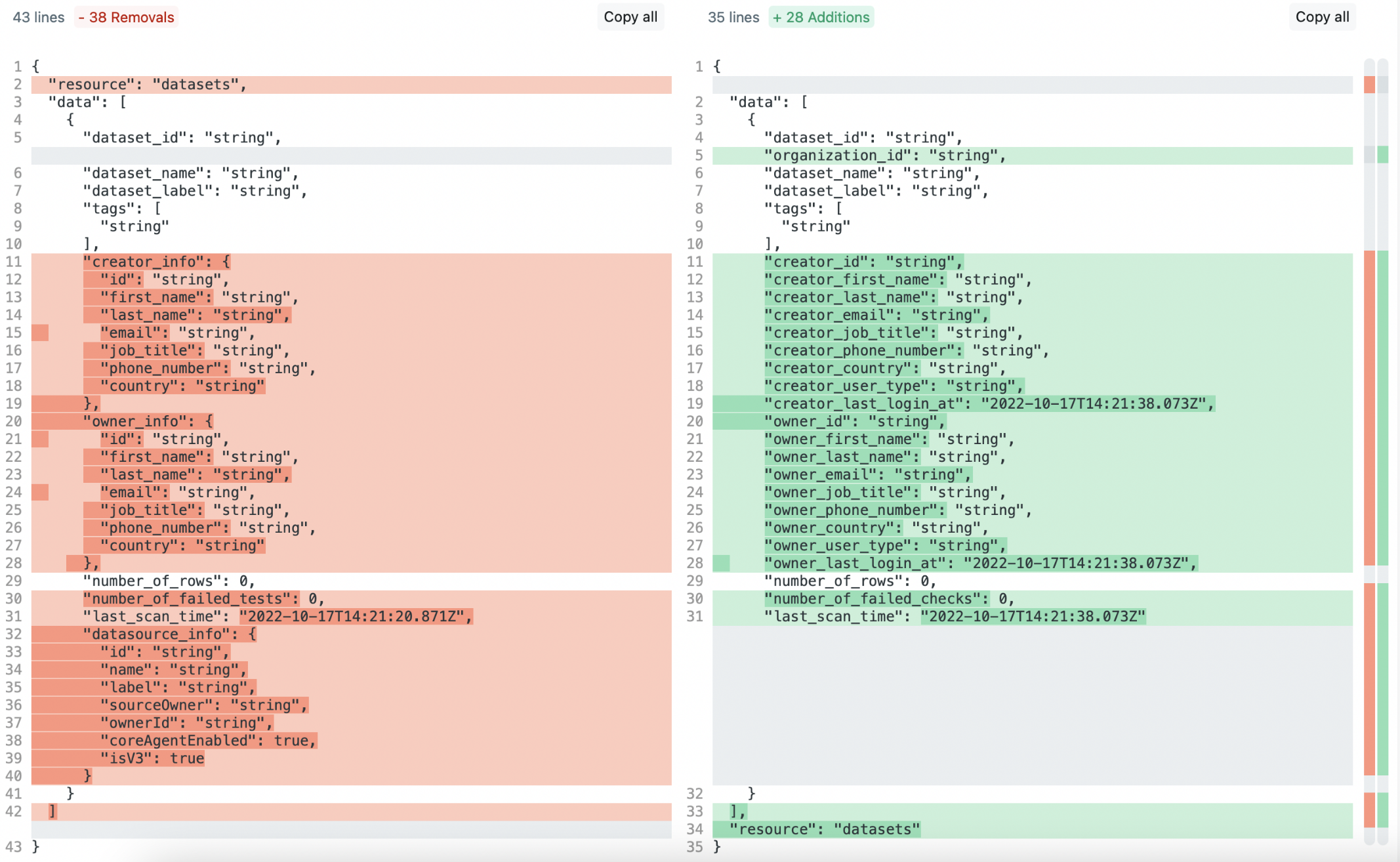Click the removed "resource": "datasets" line on the left
Screen dimensions: 1400x862
point(147,85)
